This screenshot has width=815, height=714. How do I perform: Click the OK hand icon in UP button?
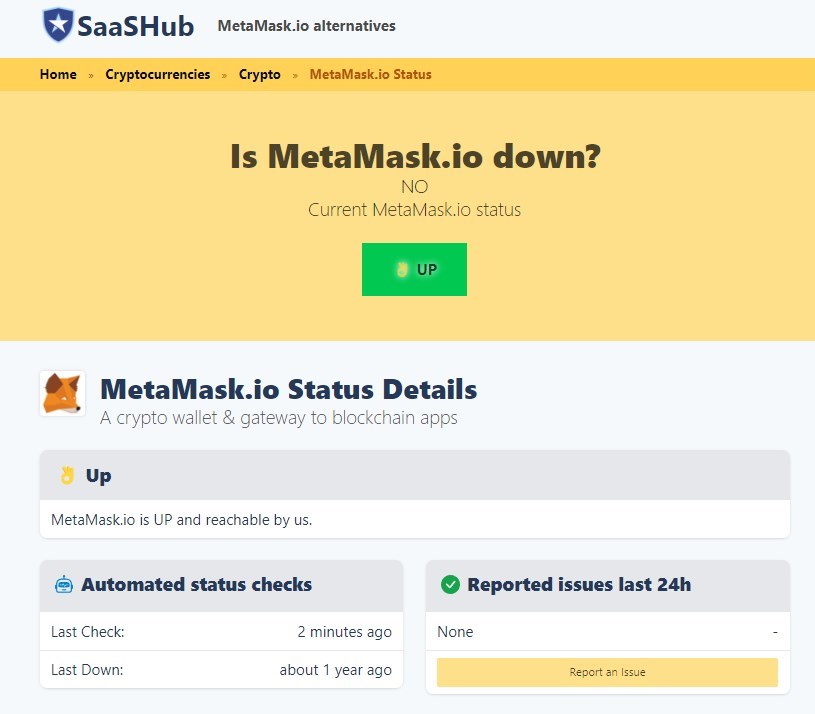pyautogui.click(x=402, y=269)
